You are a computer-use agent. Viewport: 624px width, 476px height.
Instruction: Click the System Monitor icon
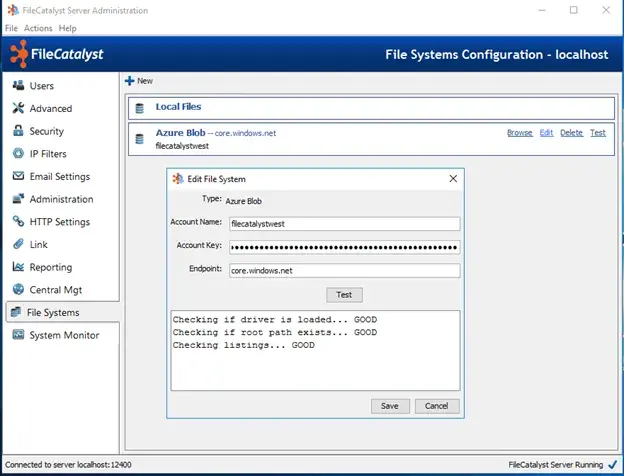(x=18, y=335)
